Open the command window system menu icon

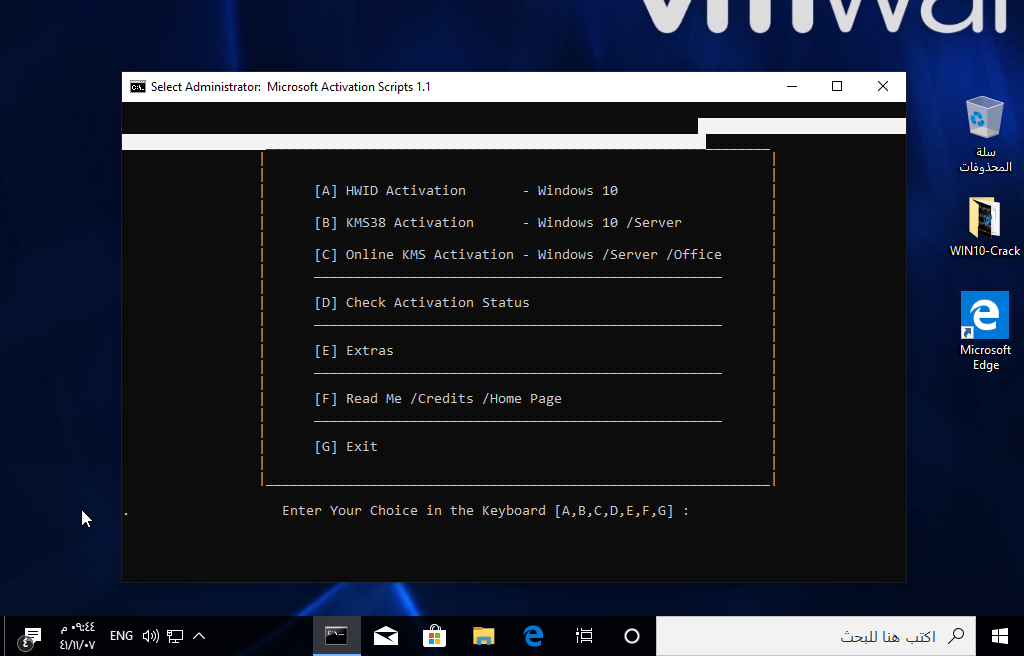[x=138, y=87]
